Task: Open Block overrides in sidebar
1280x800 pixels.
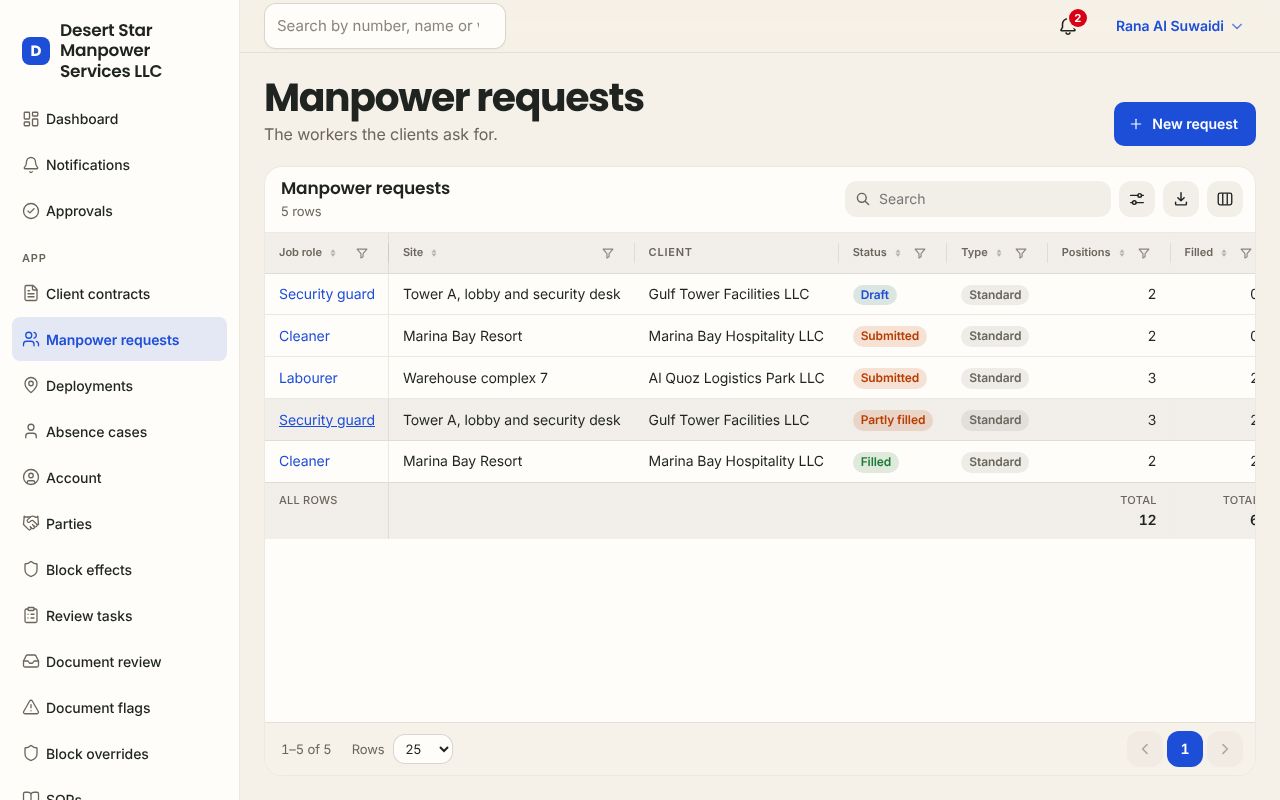Action: (119, 754)
